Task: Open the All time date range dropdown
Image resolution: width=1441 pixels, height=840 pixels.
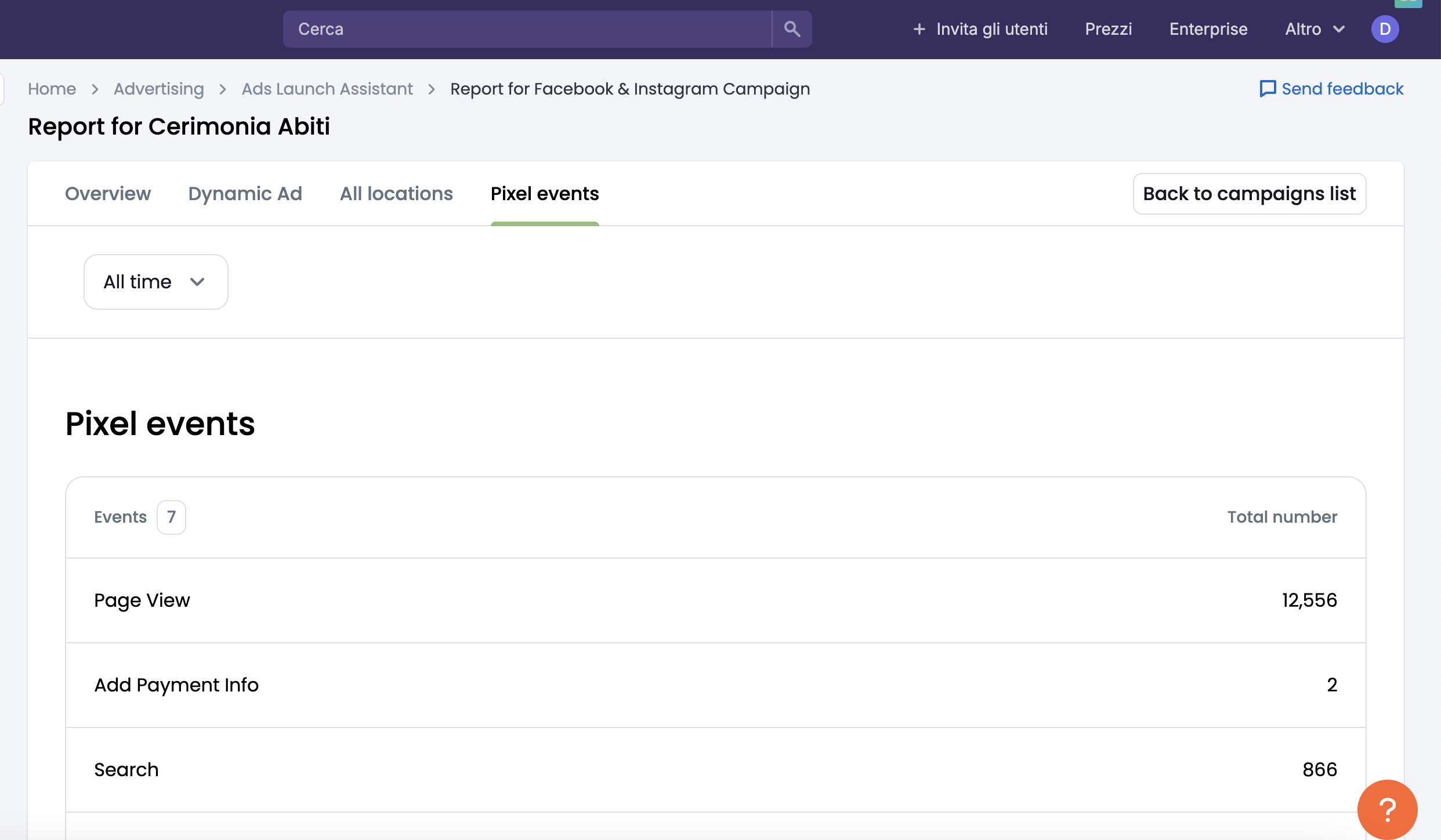Action: (155, 282)
